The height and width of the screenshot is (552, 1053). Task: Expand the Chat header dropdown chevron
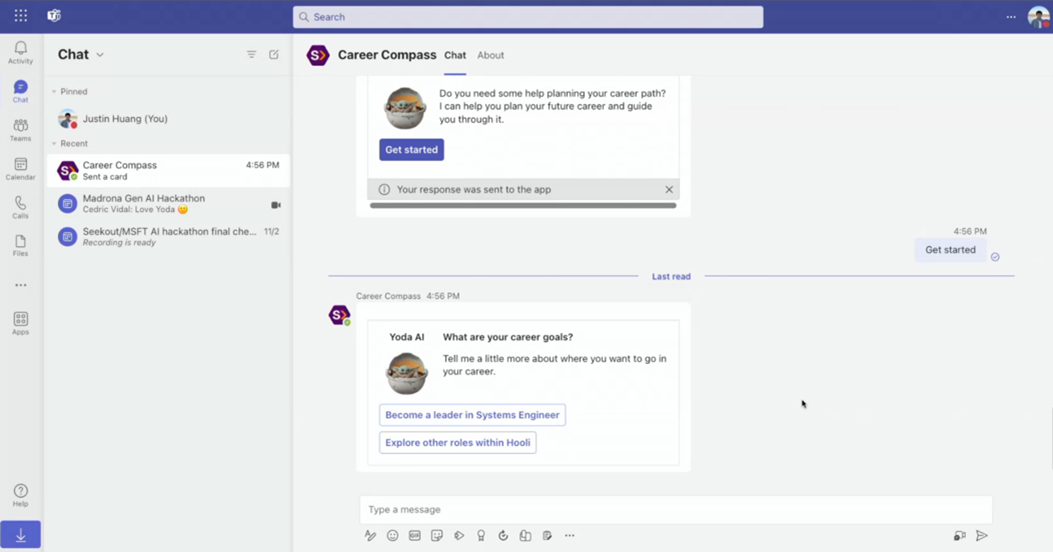coord(100,55)
